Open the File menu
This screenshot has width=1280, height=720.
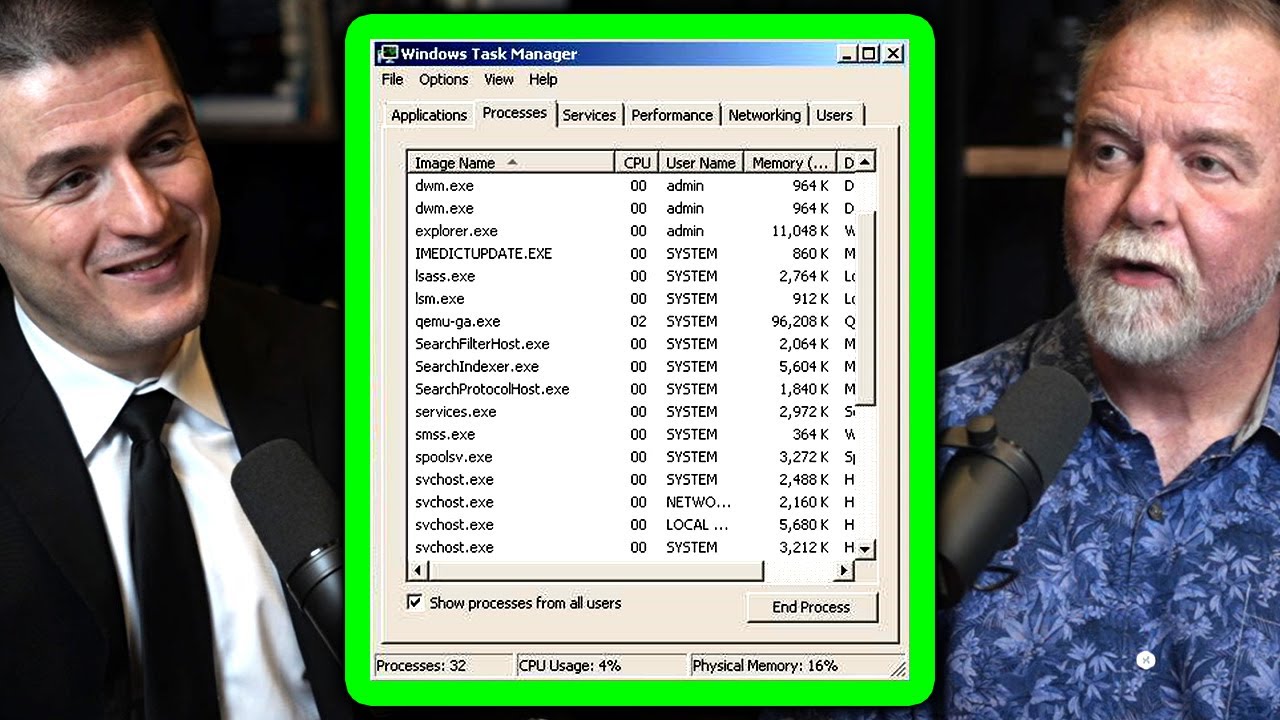pos(392,79)
